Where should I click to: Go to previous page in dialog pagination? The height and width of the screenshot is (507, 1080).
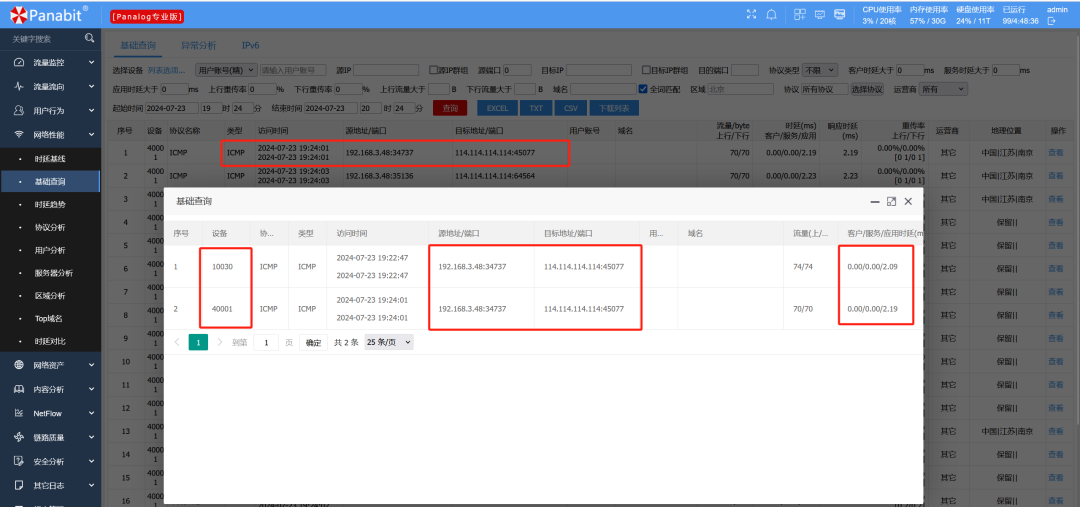point(177,342)
